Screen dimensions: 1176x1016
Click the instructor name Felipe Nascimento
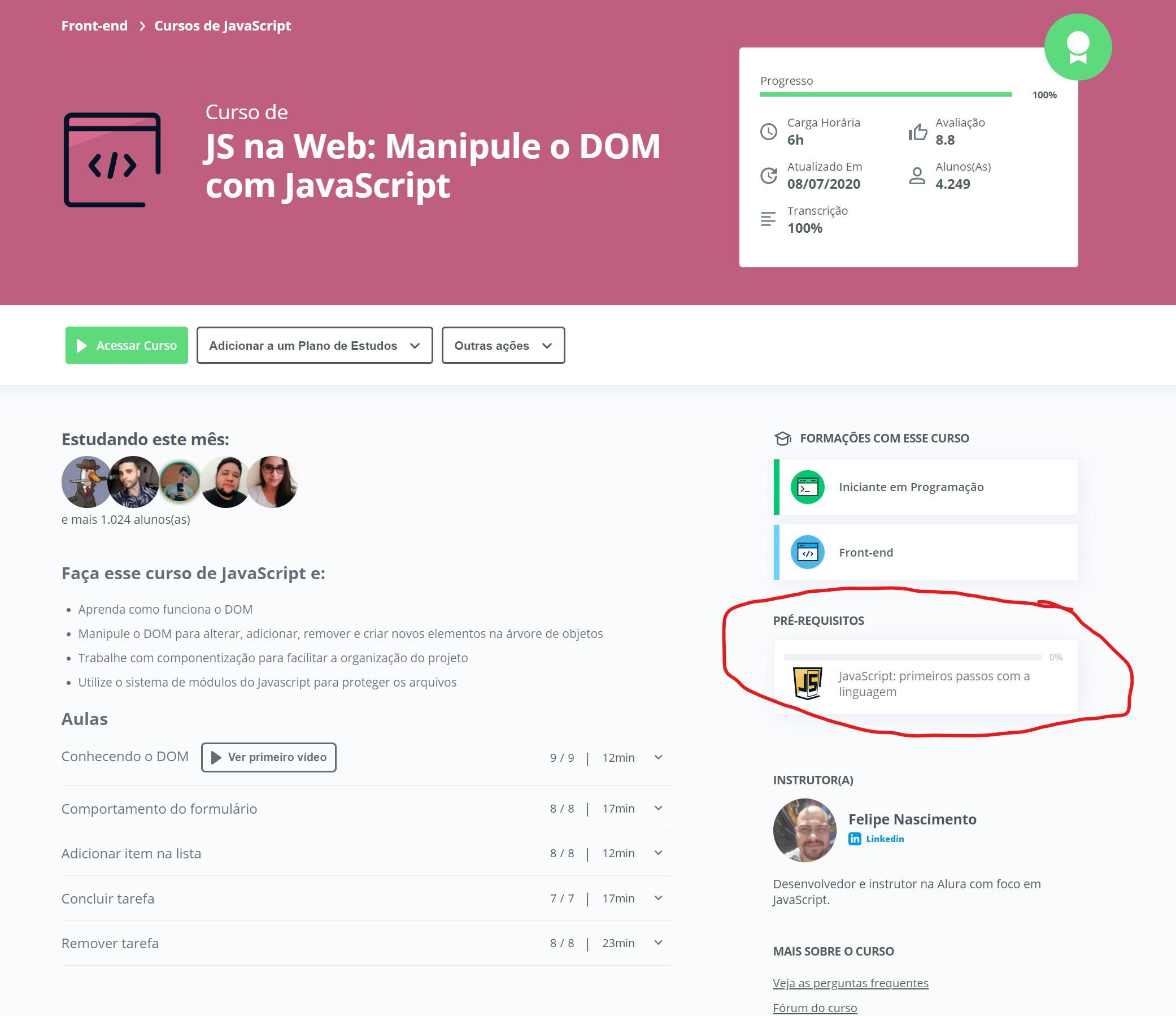912,819
